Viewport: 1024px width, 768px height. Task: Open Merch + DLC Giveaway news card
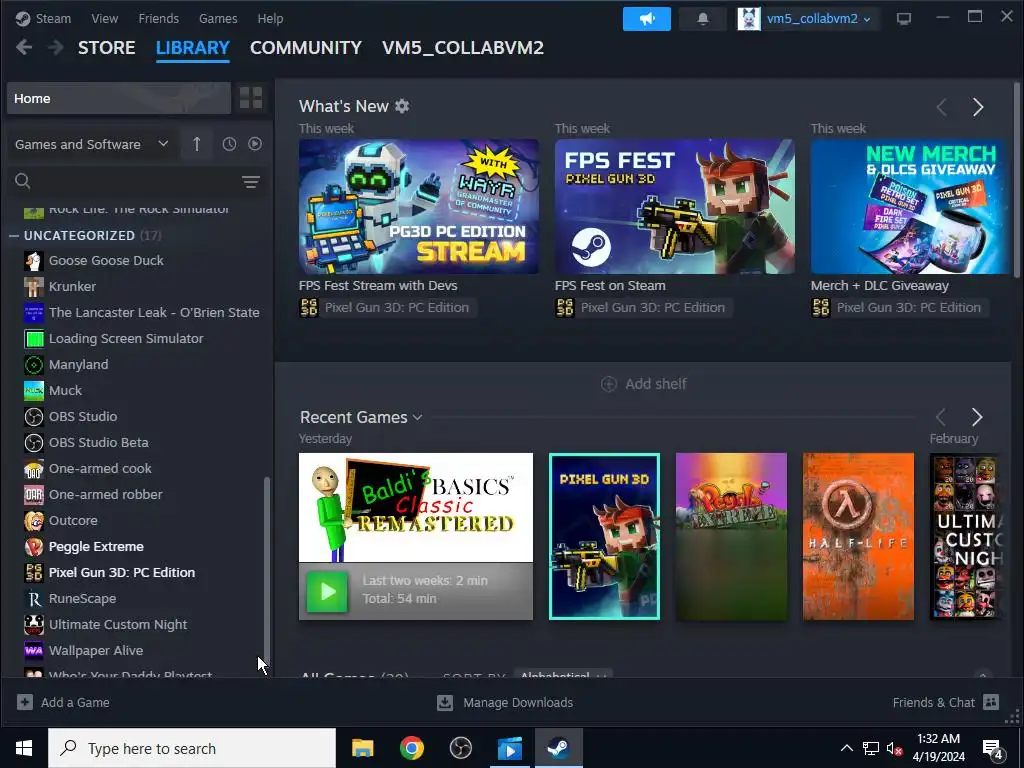(908, 206)
